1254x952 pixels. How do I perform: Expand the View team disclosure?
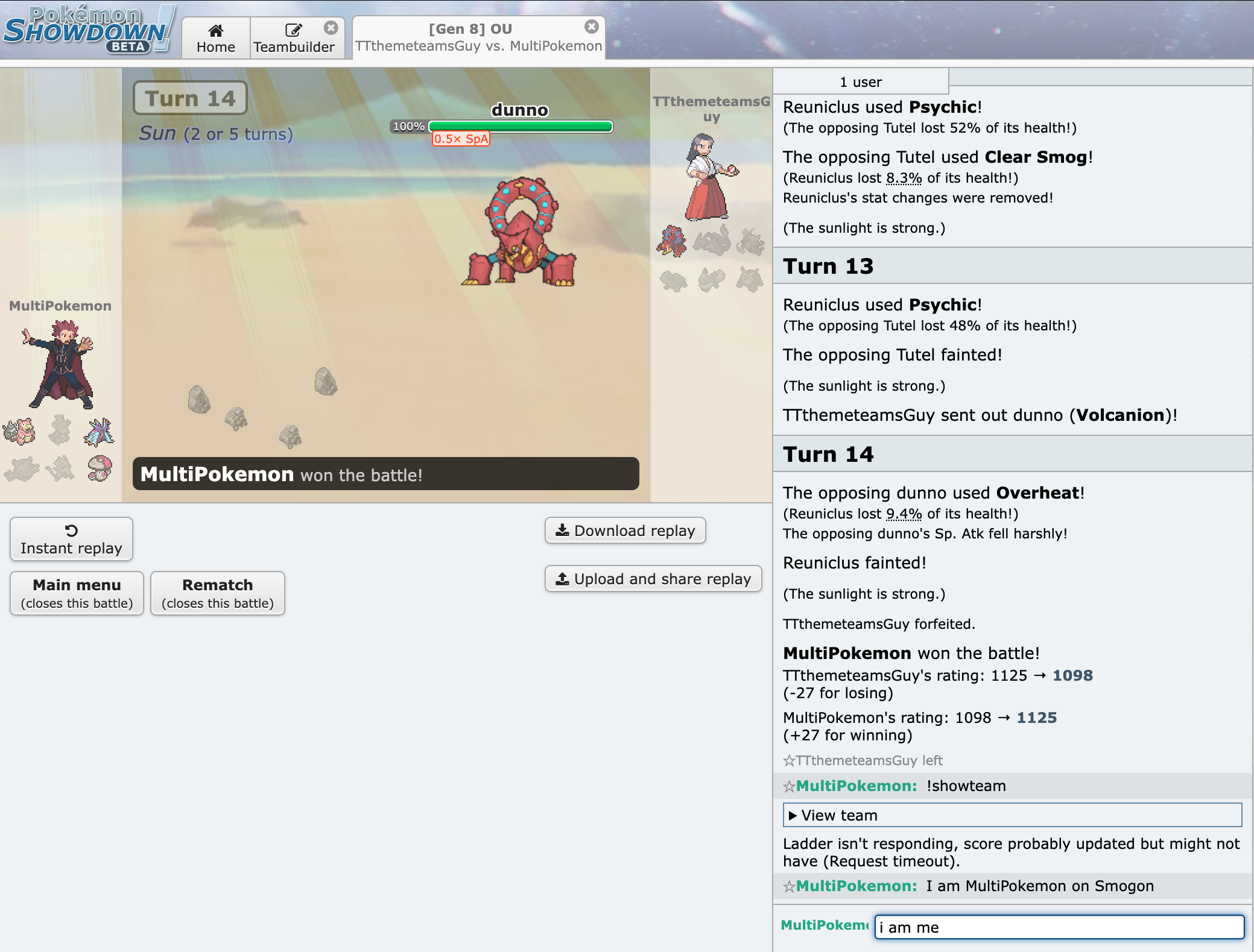(1012, 815)
